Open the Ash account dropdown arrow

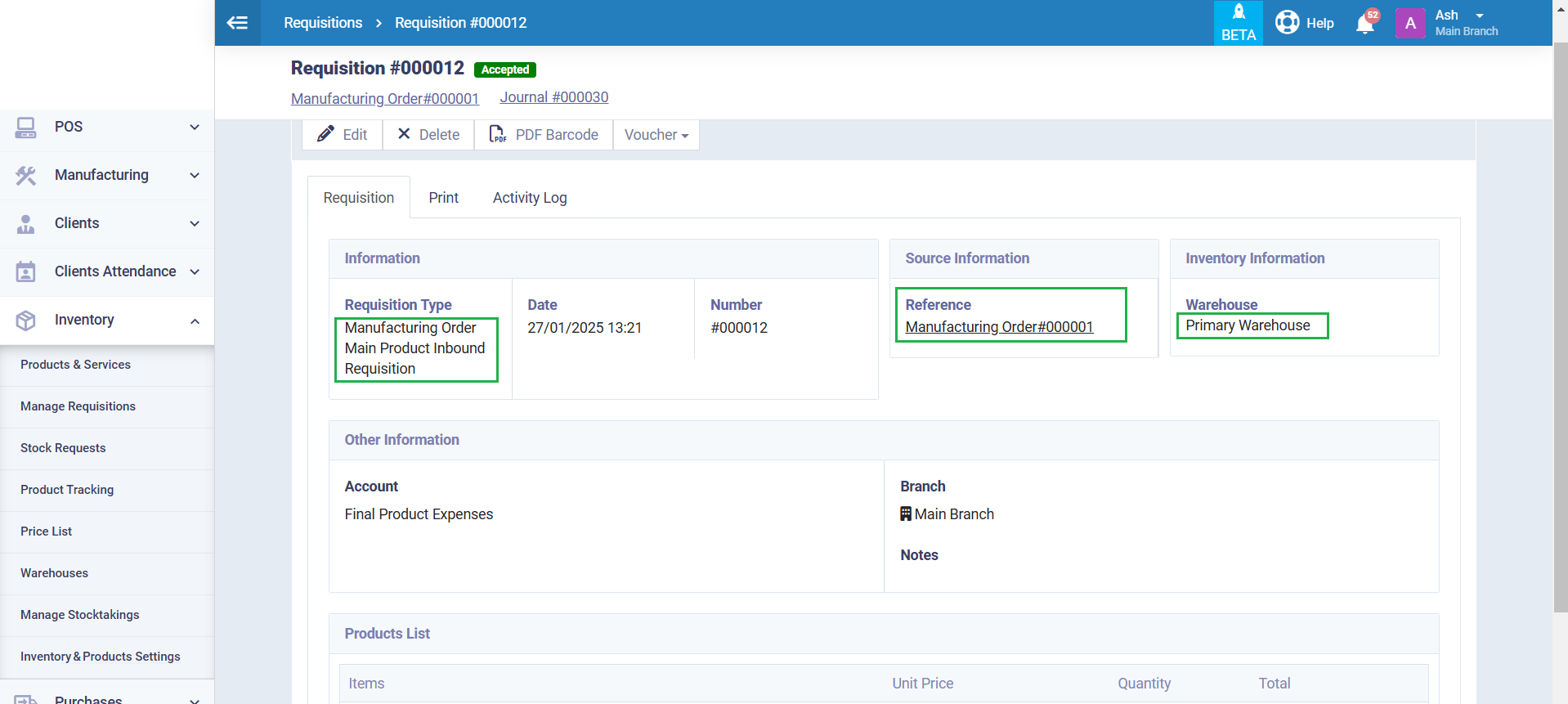point(1479,16)
